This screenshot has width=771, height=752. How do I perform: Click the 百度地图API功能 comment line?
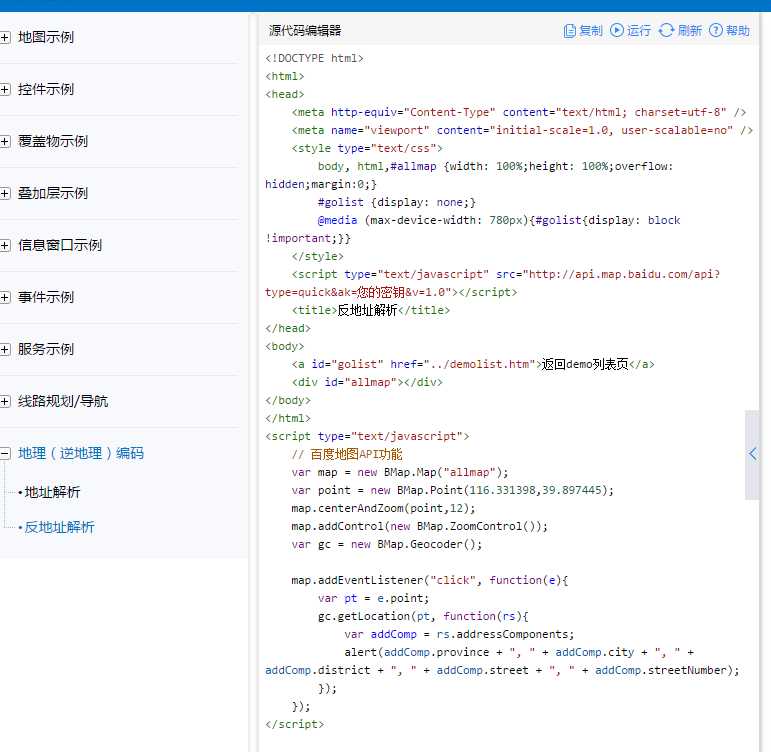[347, 454]
